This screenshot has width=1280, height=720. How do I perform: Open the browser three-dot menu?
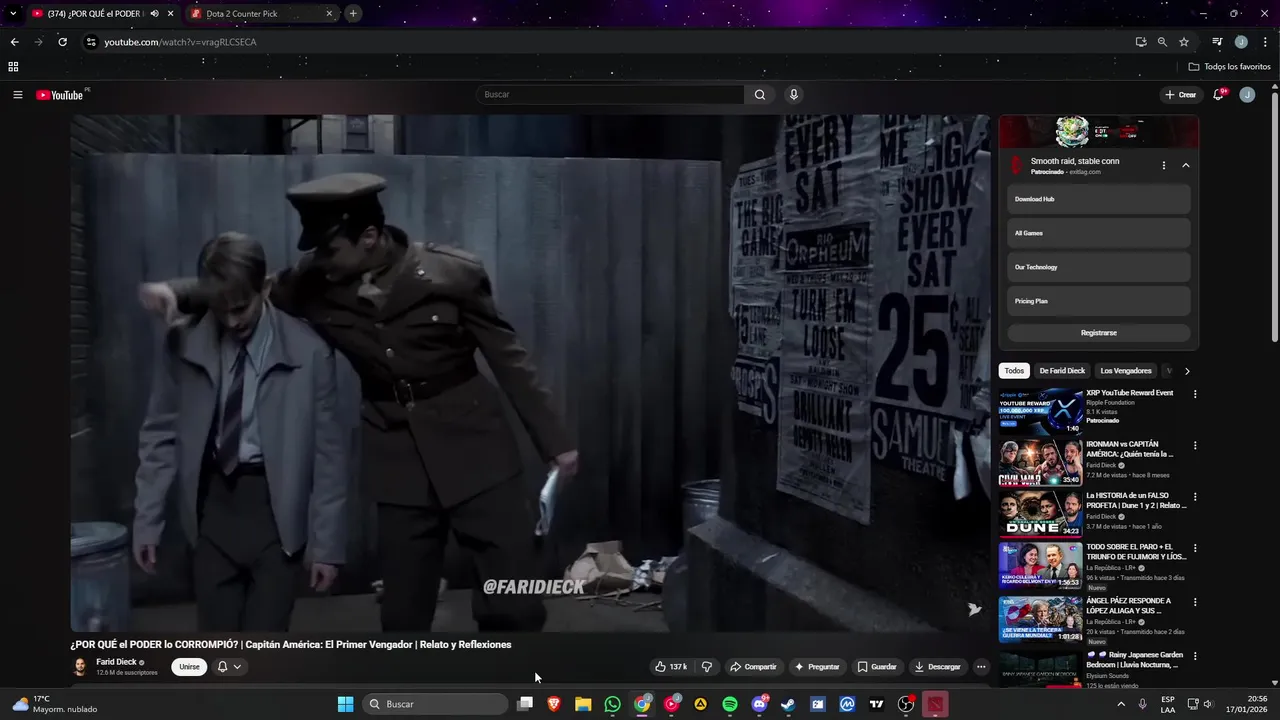coord(1264,42)
